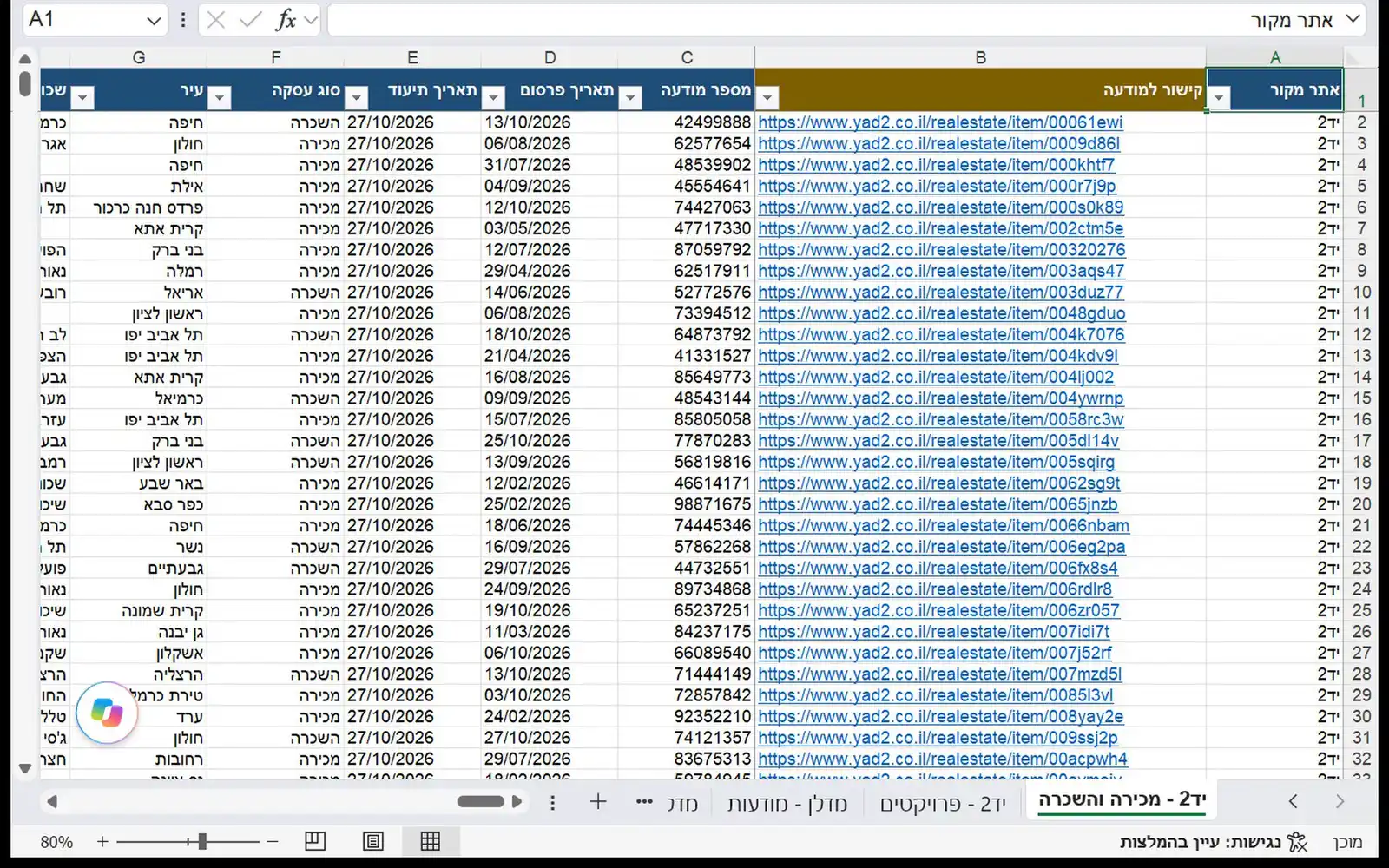Select column B header
Viewport: 1389px width, 868px height.
point(980,57)
